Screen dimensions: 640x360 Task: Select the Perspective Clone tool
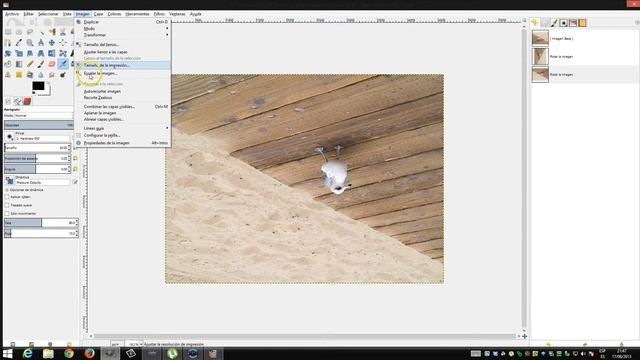30,75
